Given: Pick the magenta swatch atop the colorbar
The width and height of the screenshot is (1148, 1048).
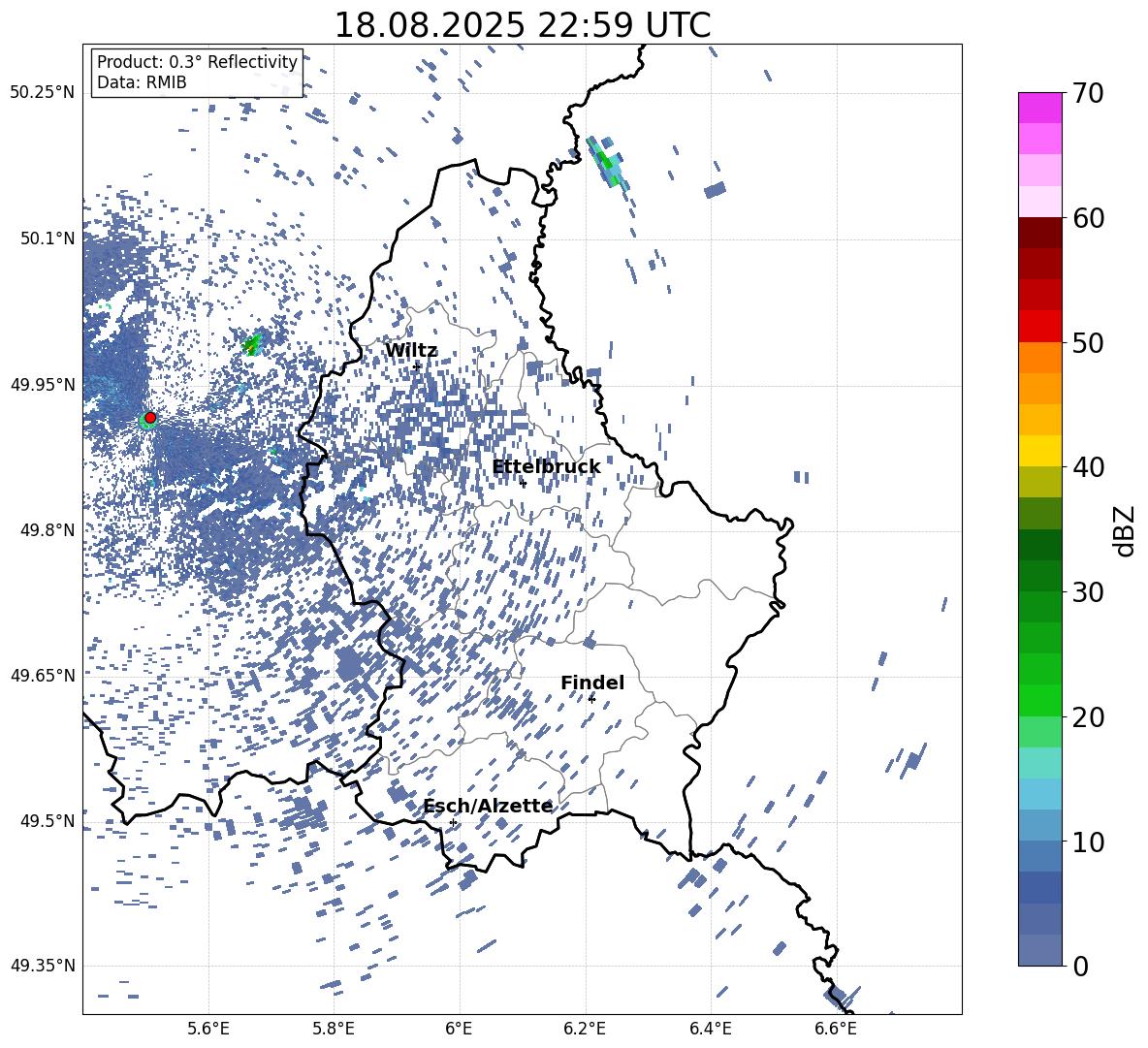Looking at the screenshot, I should click(1039, 108).
